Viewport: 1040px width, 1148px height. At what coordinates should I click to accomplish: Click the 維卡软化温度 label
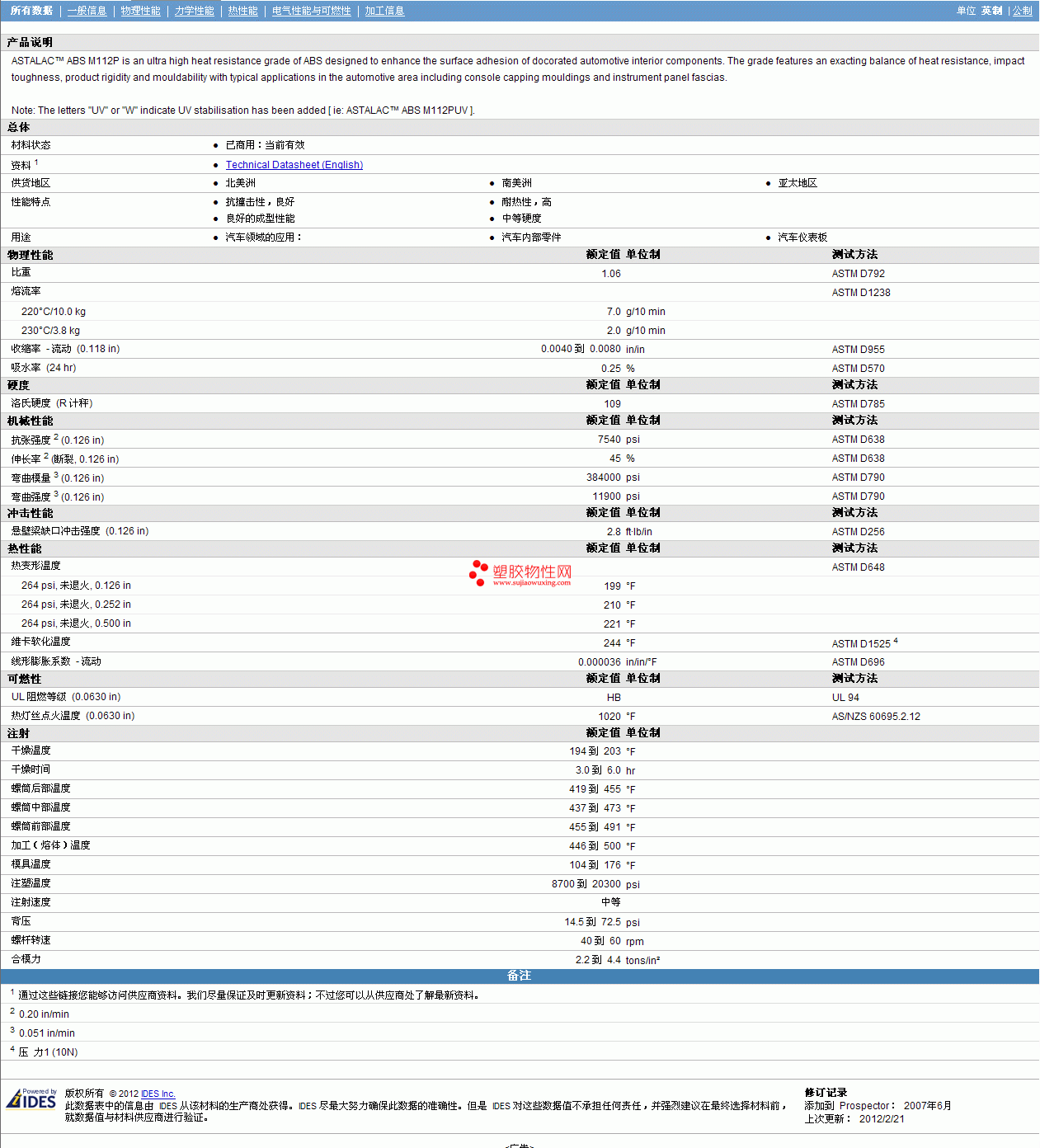(41, 642)
